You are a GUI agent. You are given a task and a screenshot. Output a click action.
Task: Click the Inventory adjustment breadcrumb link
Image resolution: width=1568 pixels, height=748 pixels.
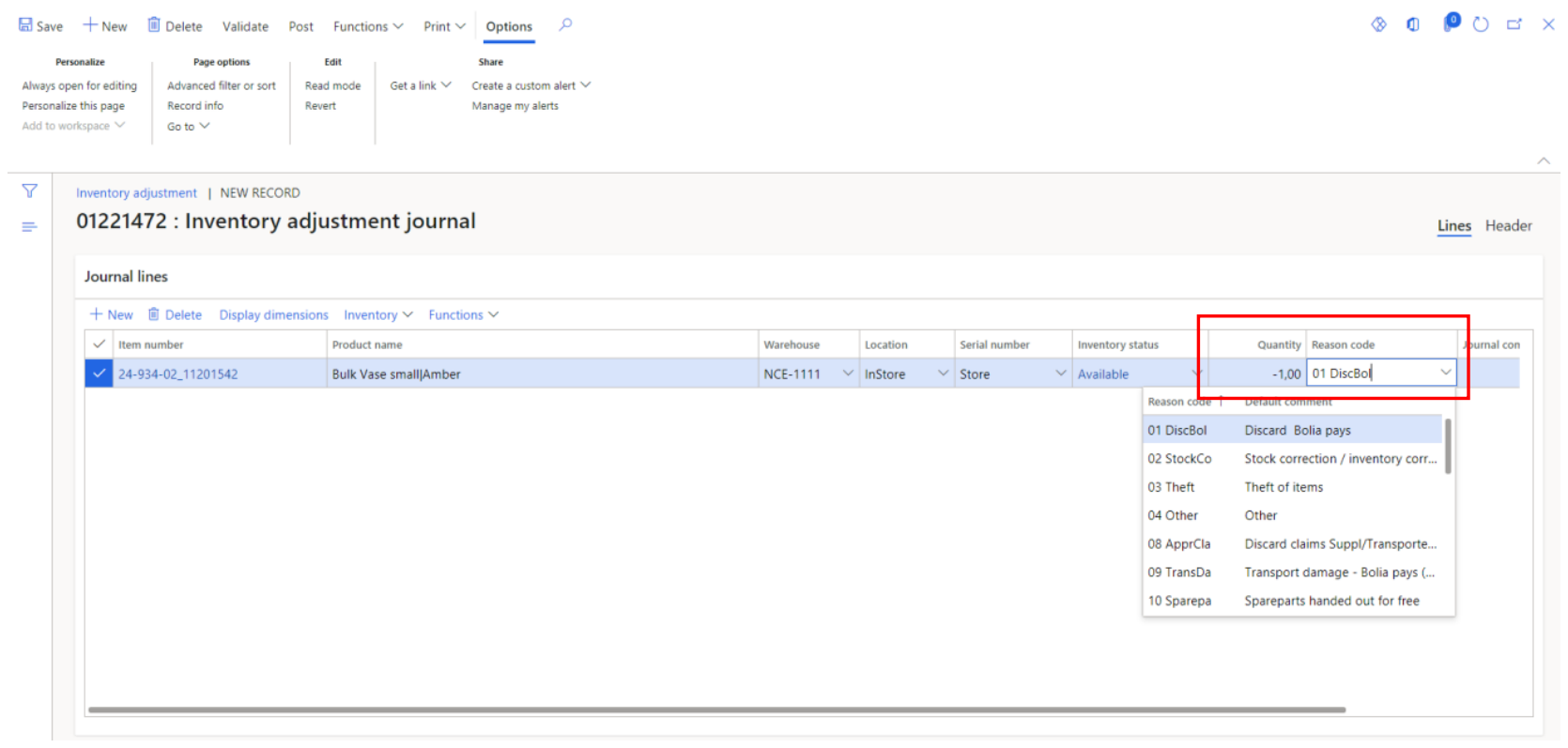136,193
